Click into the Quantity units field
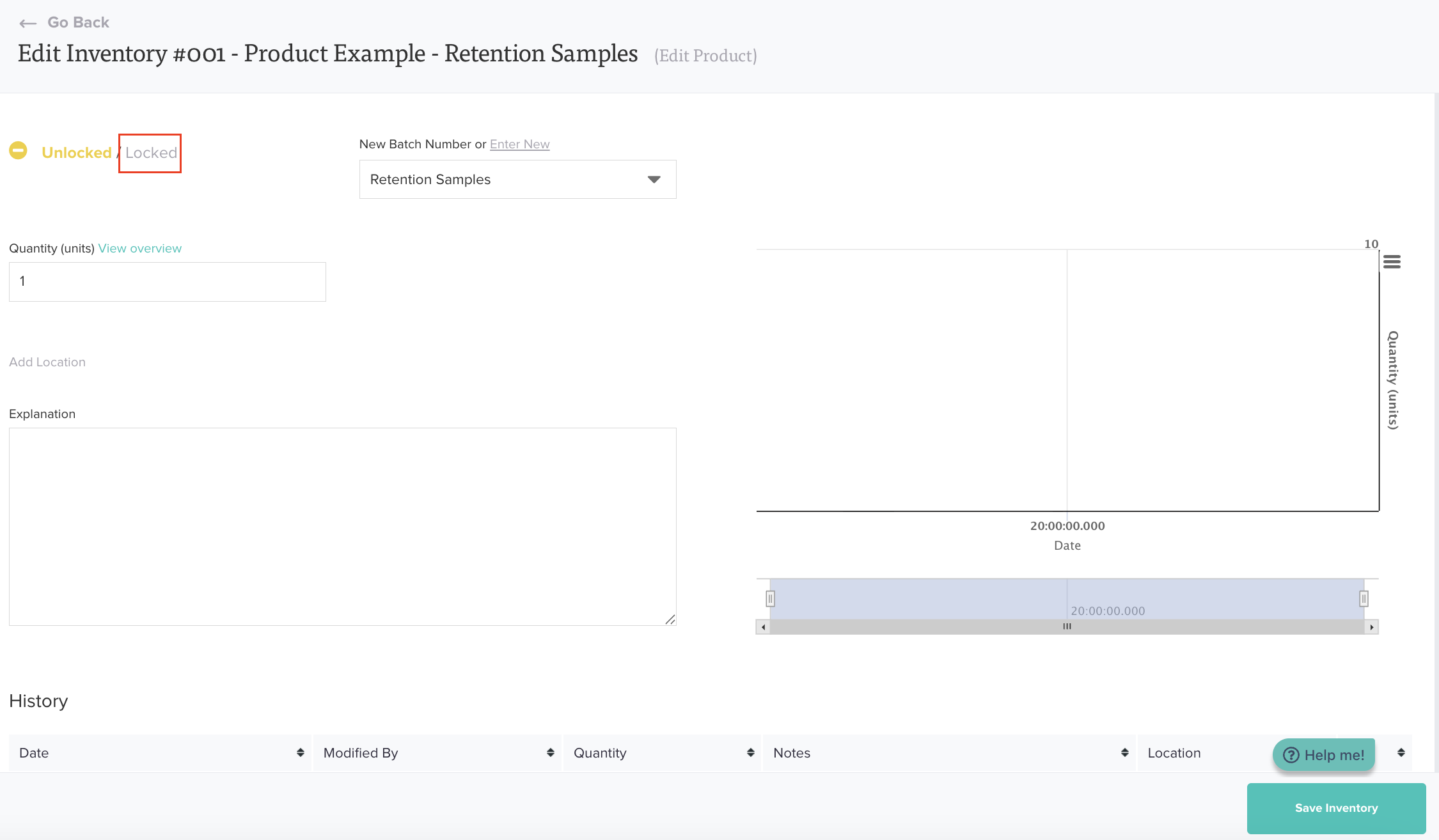This screenshot has height=840, width=1439. [167, 282]
